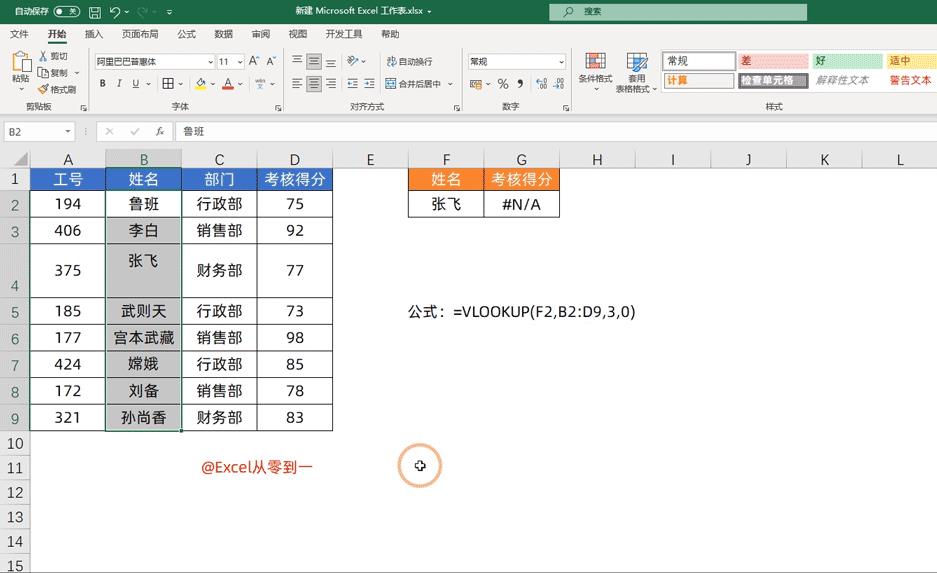The height and width of the screenshot is (573, 937).
Task: Switch to the Formulas (公式) tab
Action: 186,34
